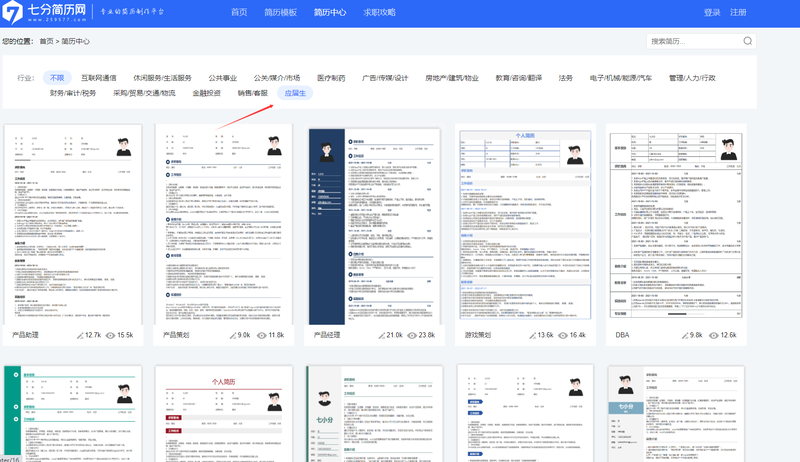Click the edit-count pencil icon on 产品助理 card

click(80, 336)
